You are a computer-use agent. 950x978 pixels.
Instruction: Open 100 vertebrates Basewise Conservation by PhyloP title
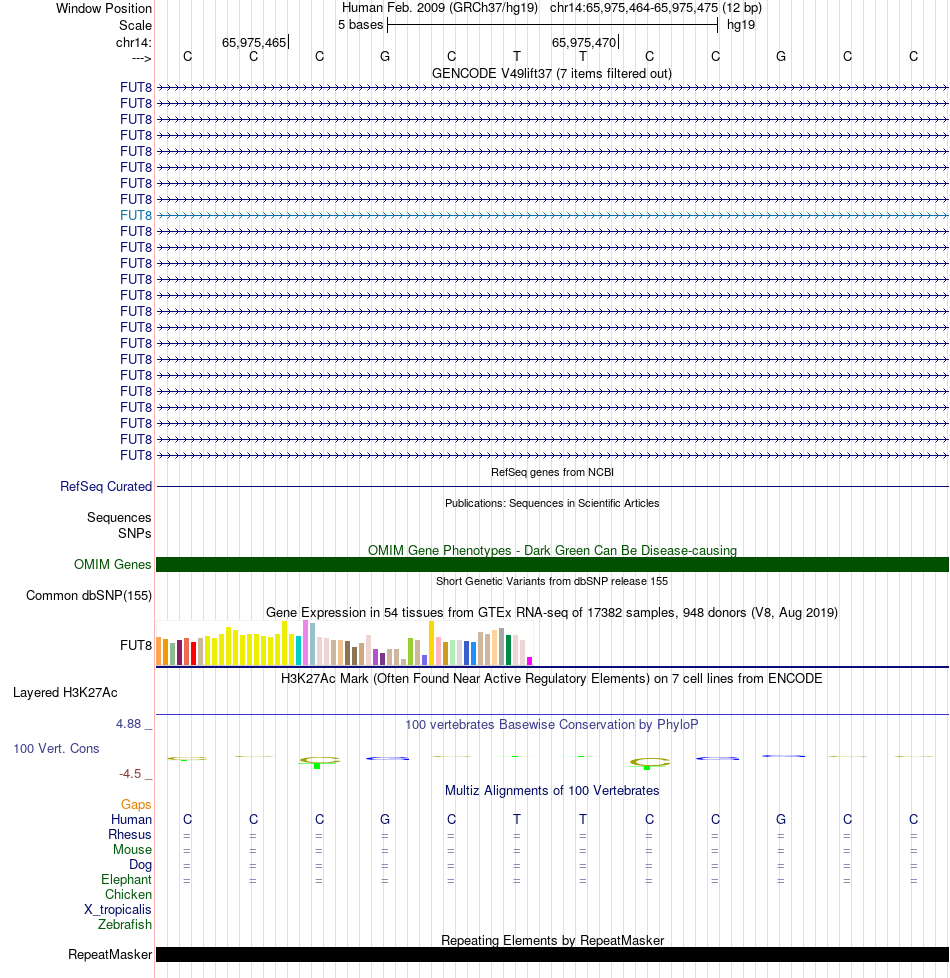552,725
